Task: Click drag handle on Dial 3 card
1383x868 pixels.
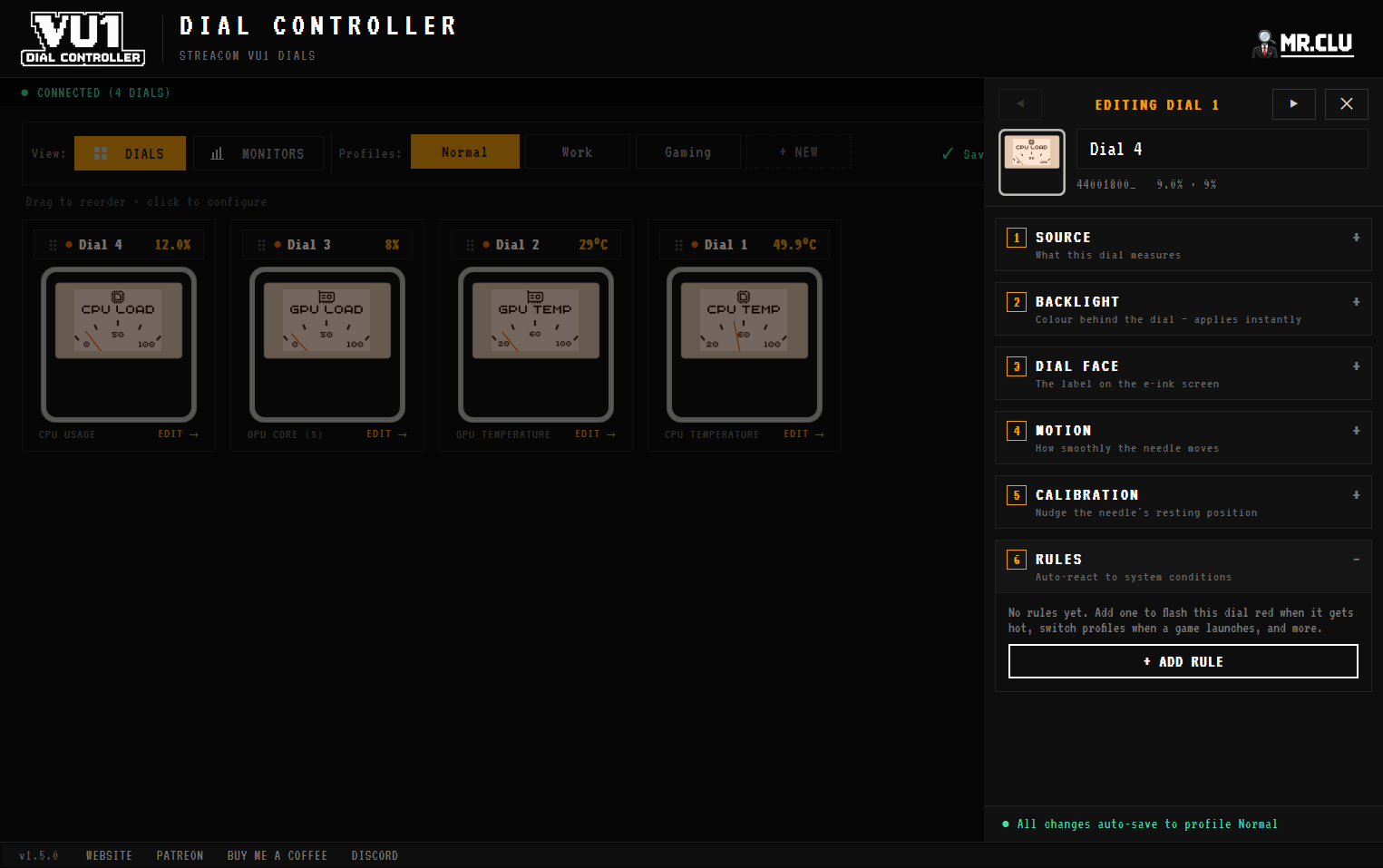Action: point(261,245)
